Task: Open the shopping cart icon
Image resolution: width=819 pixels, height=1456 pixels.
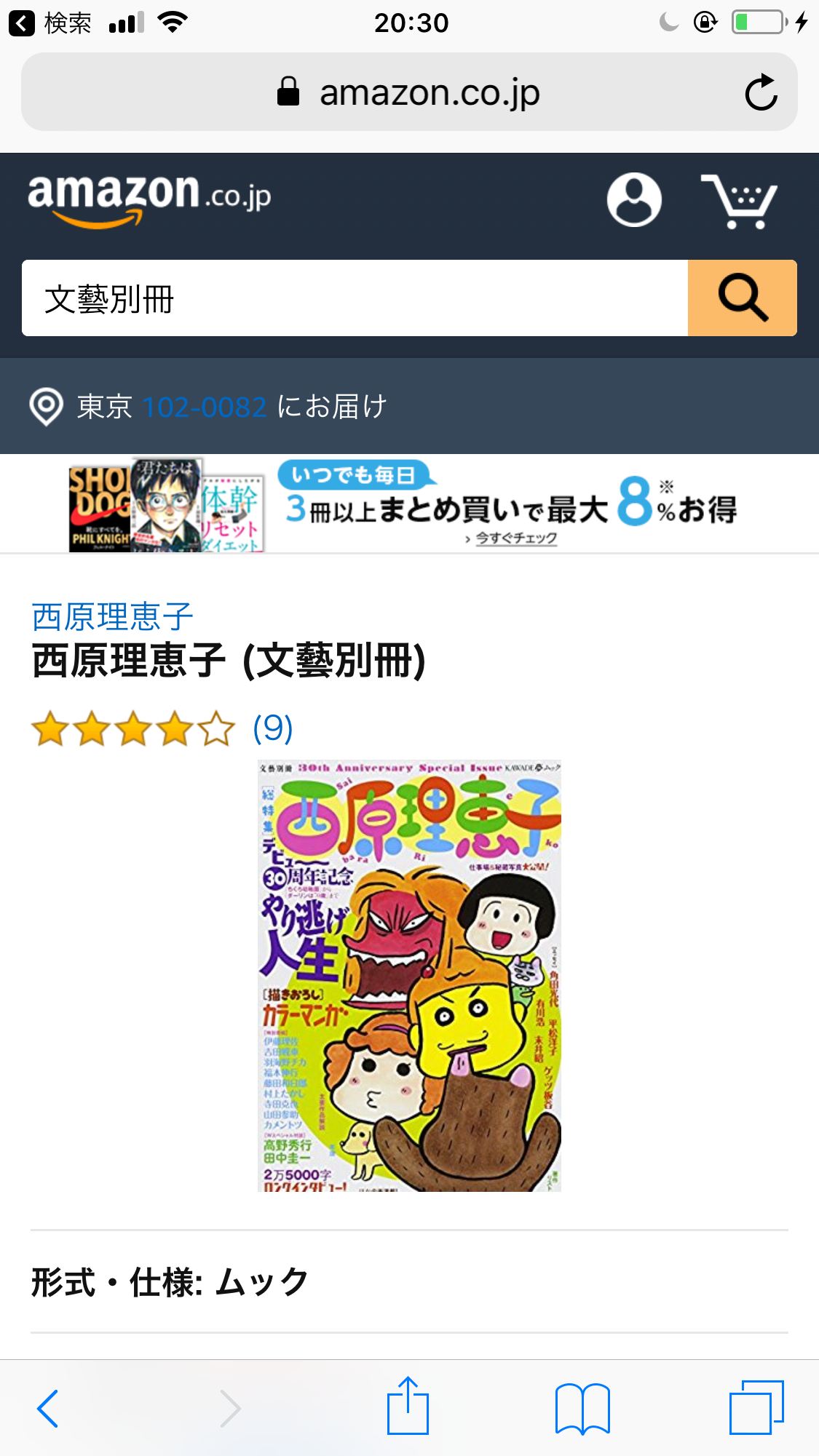Action: (x=739, y=201)
